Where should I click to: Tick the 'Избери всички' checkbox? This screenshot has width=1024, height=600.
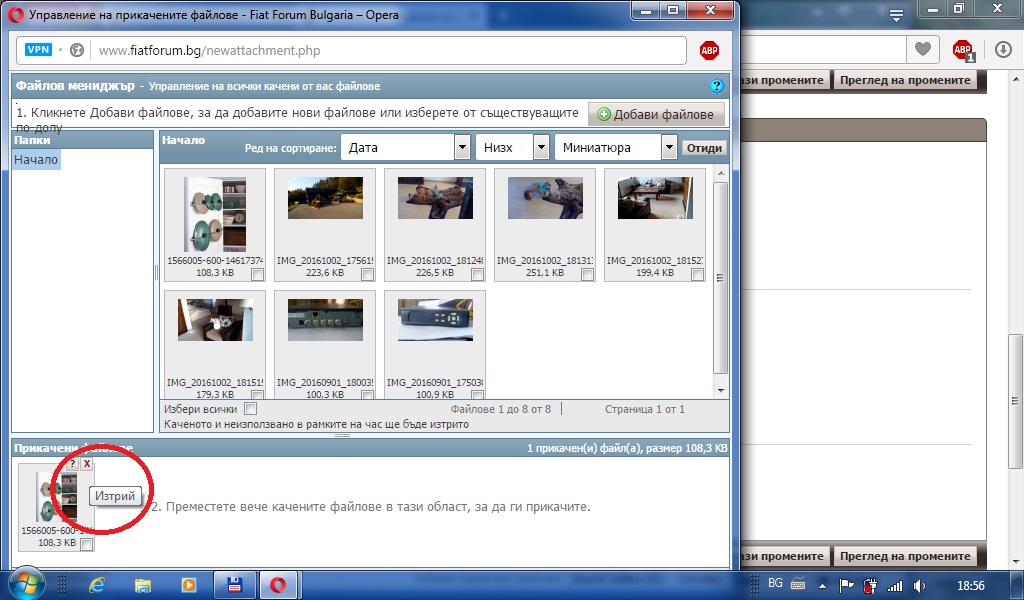pos(251,409)
